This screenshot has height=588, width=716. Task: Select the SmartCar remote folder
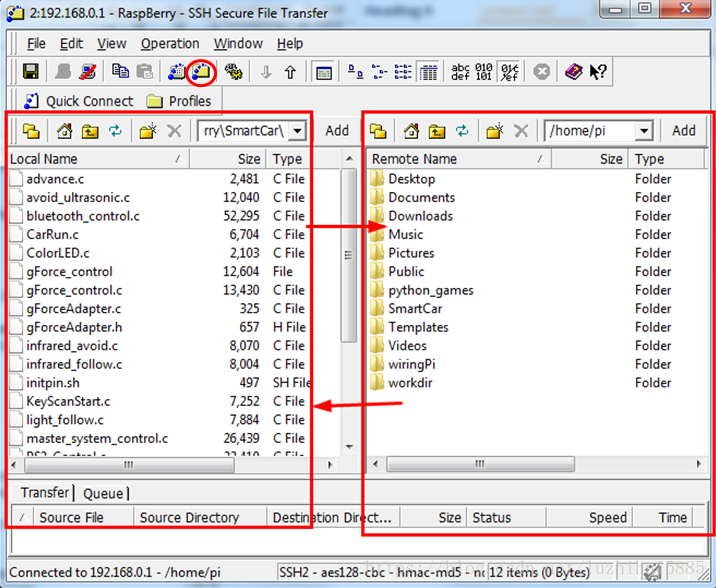(415, 309)
